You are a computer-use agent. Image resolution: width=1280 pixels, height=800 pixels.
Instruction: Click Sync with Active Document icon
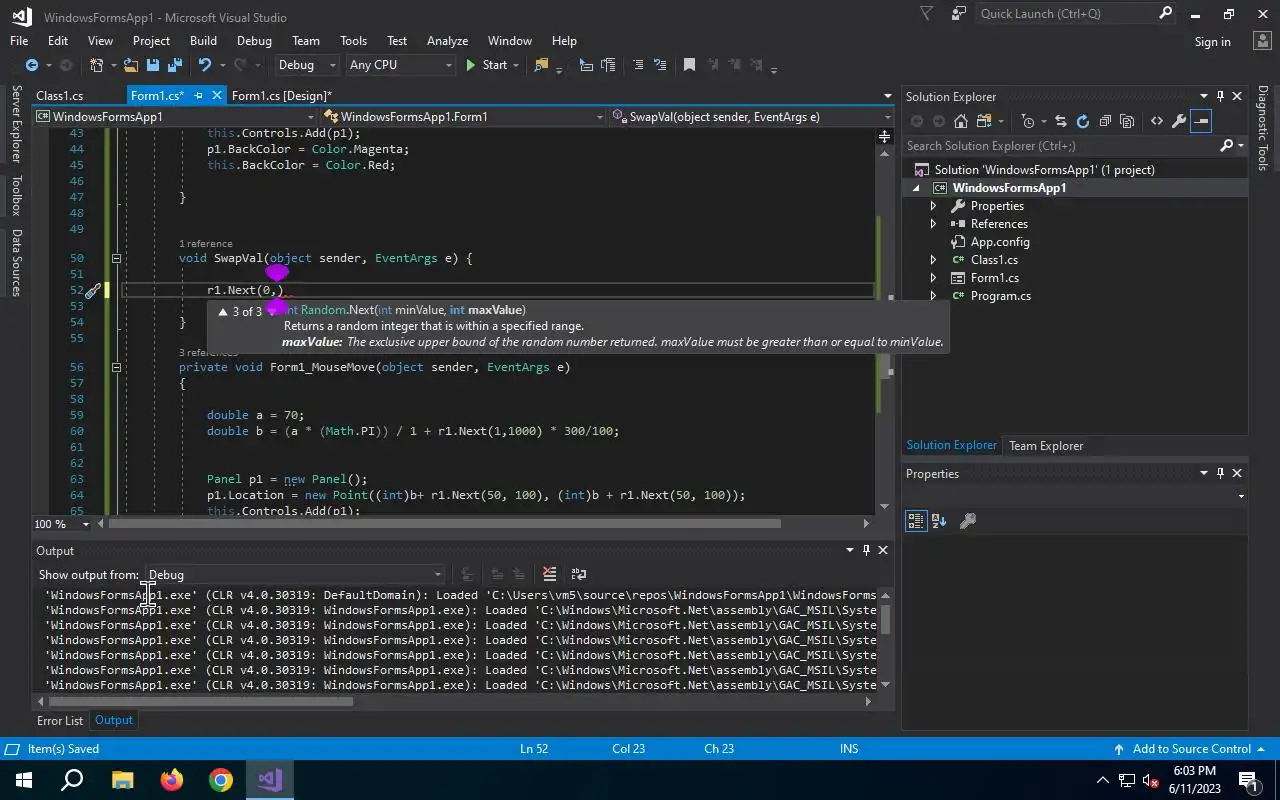tap(1061, 121)
